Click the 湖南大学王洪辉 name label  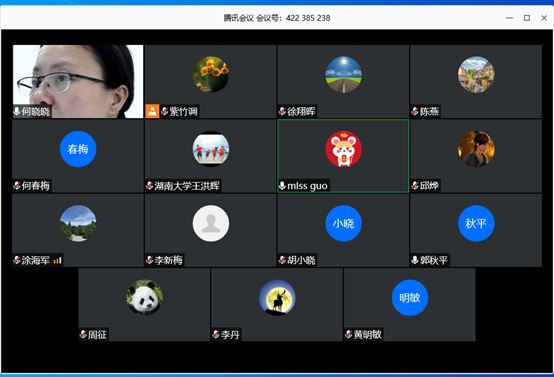tap(187, 185)
